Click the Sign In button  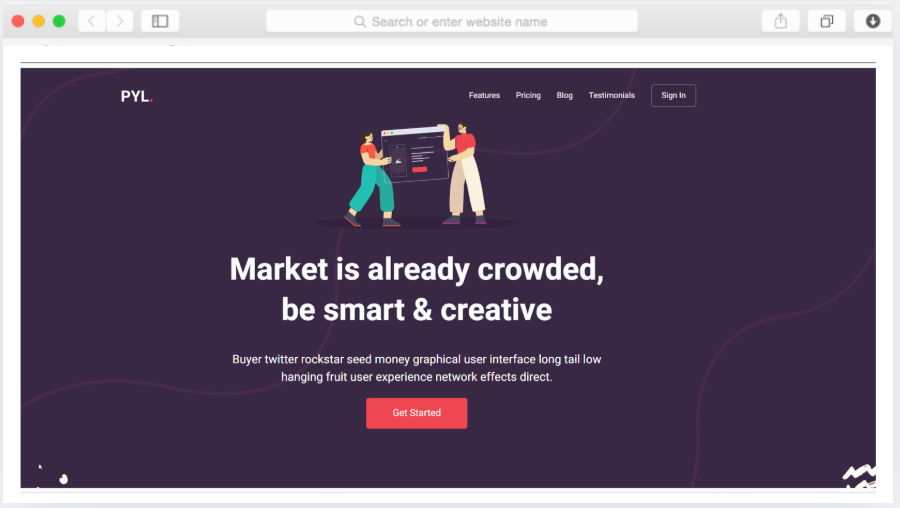[673, 95]
